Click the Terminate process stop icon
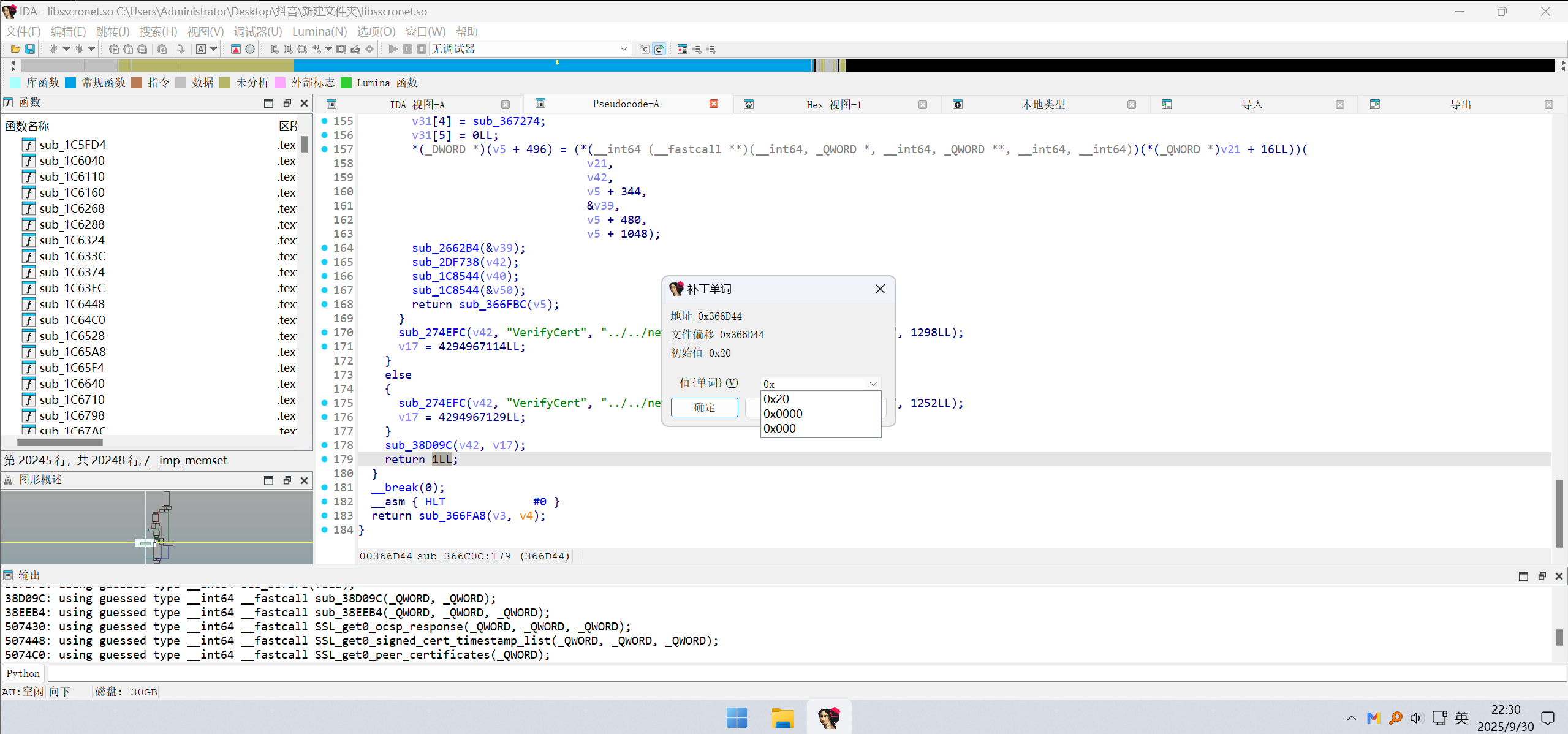The image size is (1568, 734). tap(422, 49)
